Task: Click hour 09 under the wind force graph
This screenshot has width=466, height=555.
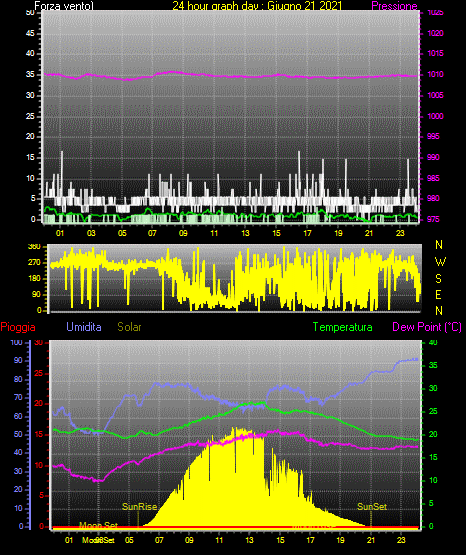Action: [183, 233]
